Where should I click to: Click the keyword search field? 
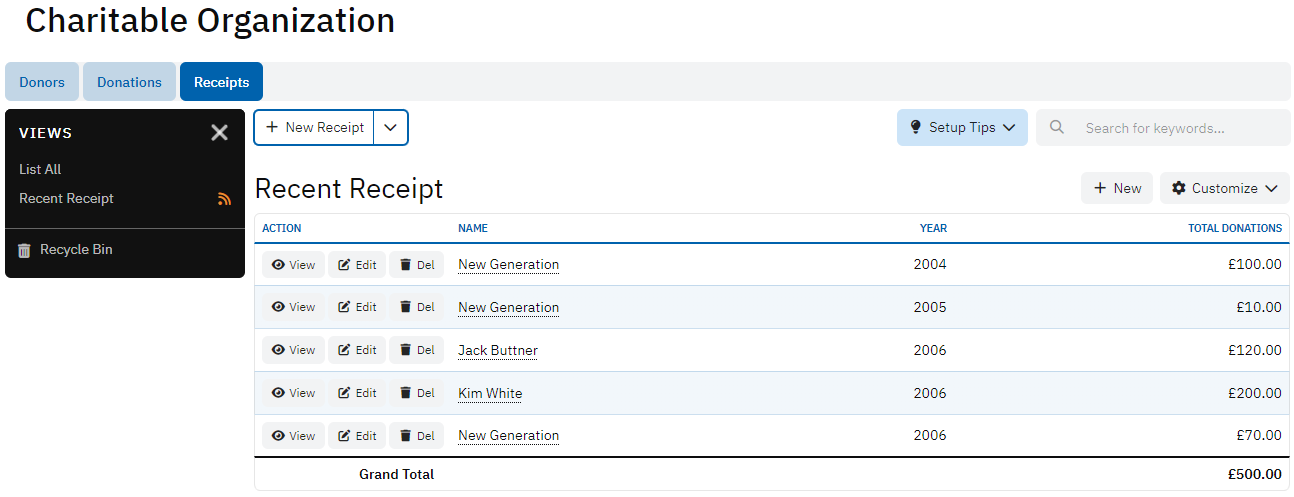[1180, 128]
